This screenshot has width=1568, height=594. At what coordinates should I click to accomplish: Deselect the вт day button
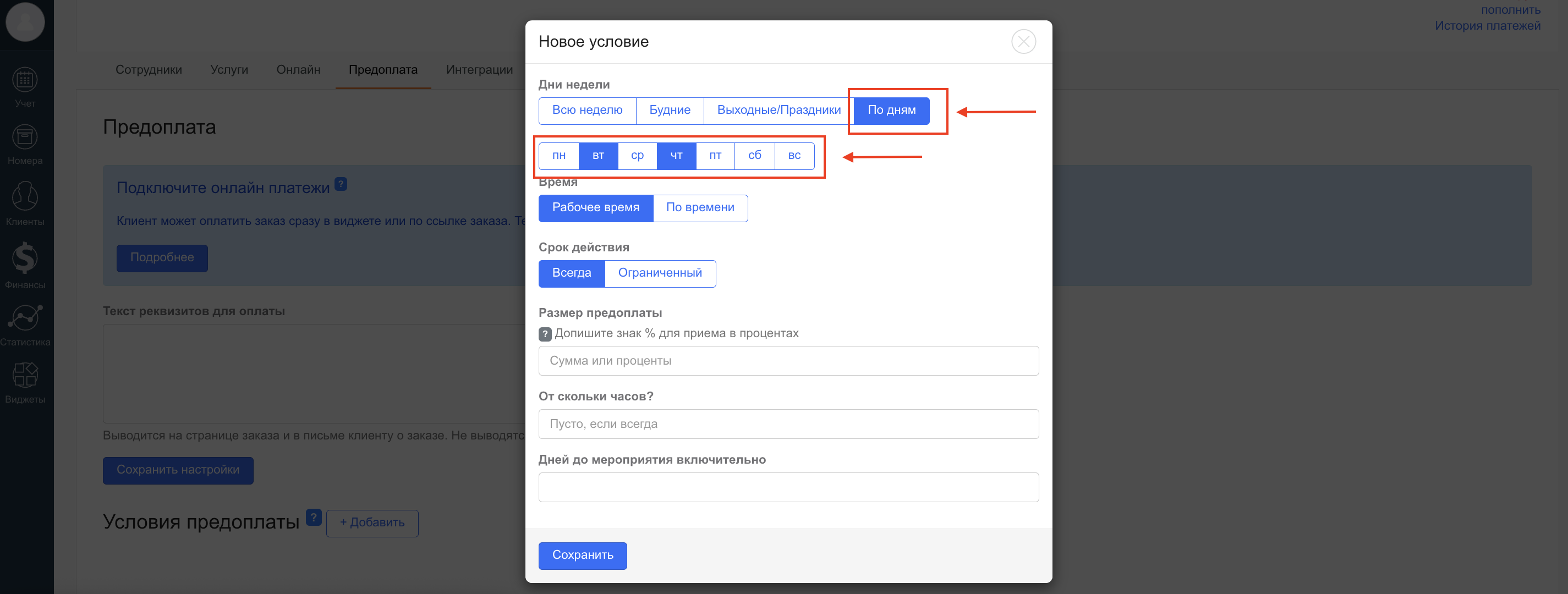click(597, 156)
